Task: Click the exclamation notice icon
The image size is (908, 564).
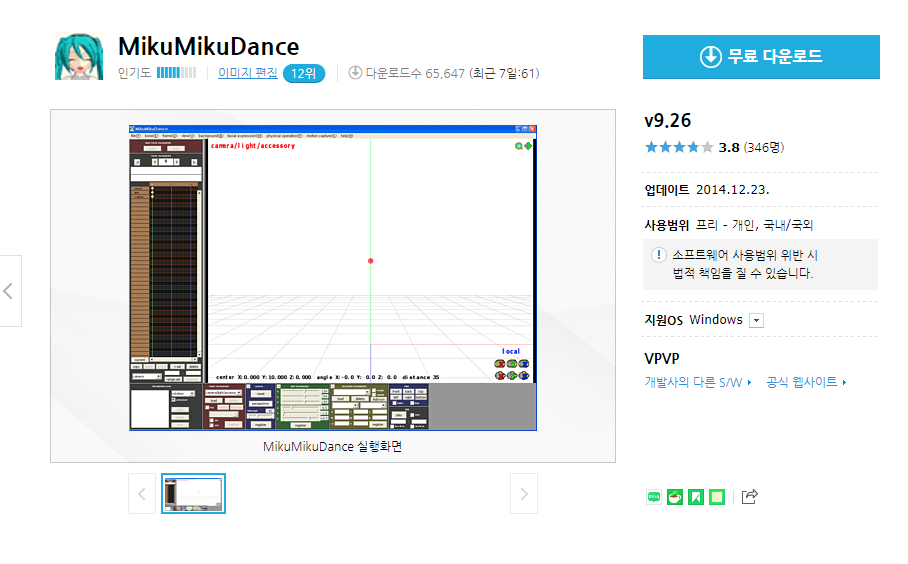Action: pyautogui.click(x=658, y=255)
